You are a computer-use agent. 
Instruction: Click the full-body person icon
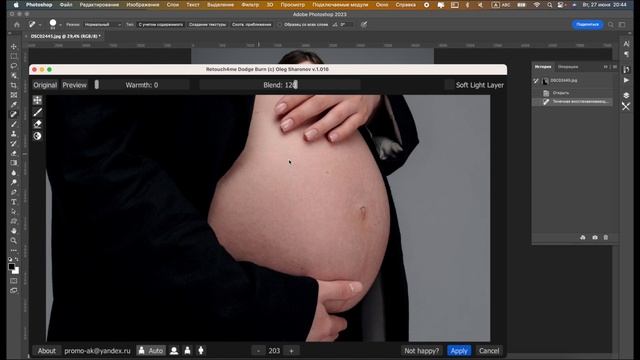(x=201, y=351)
